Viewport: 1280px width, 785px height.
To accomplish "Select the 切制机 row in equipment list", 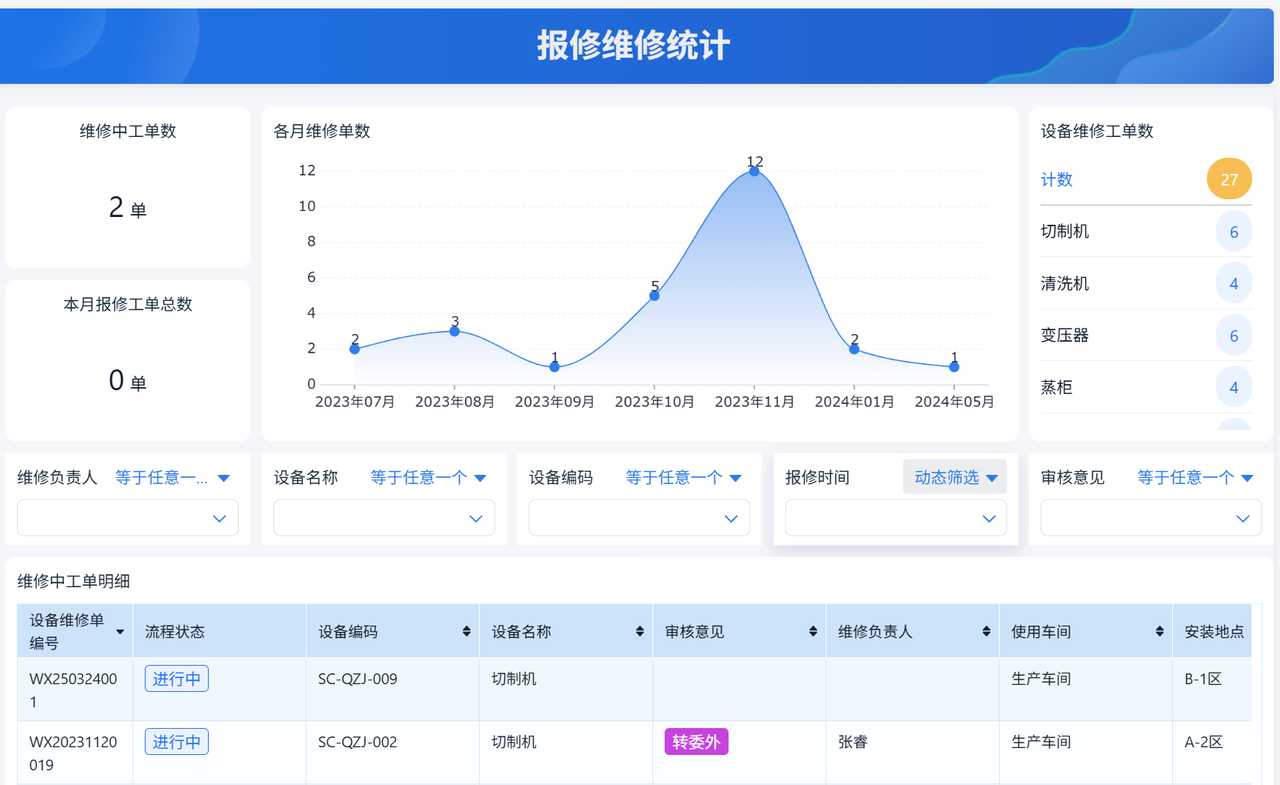I will pos(1146,231).
